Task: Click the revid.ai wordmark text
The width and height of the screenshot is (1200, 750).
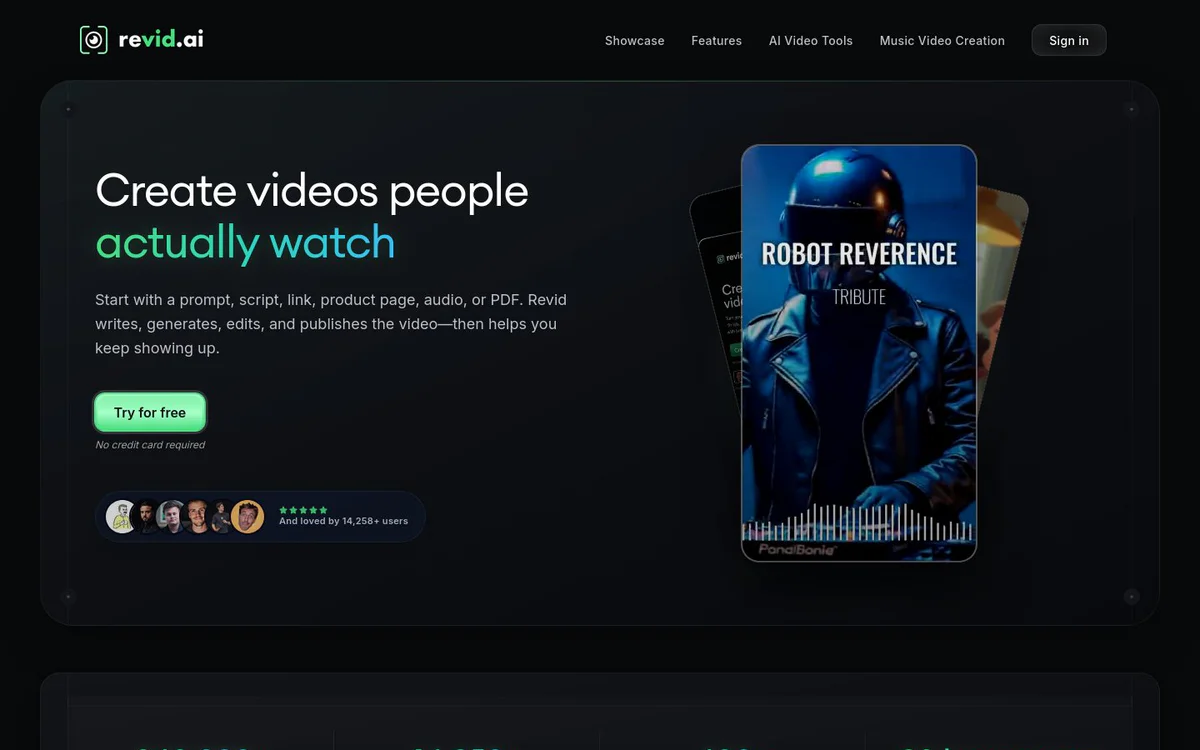Action: [x=161, y=40]
